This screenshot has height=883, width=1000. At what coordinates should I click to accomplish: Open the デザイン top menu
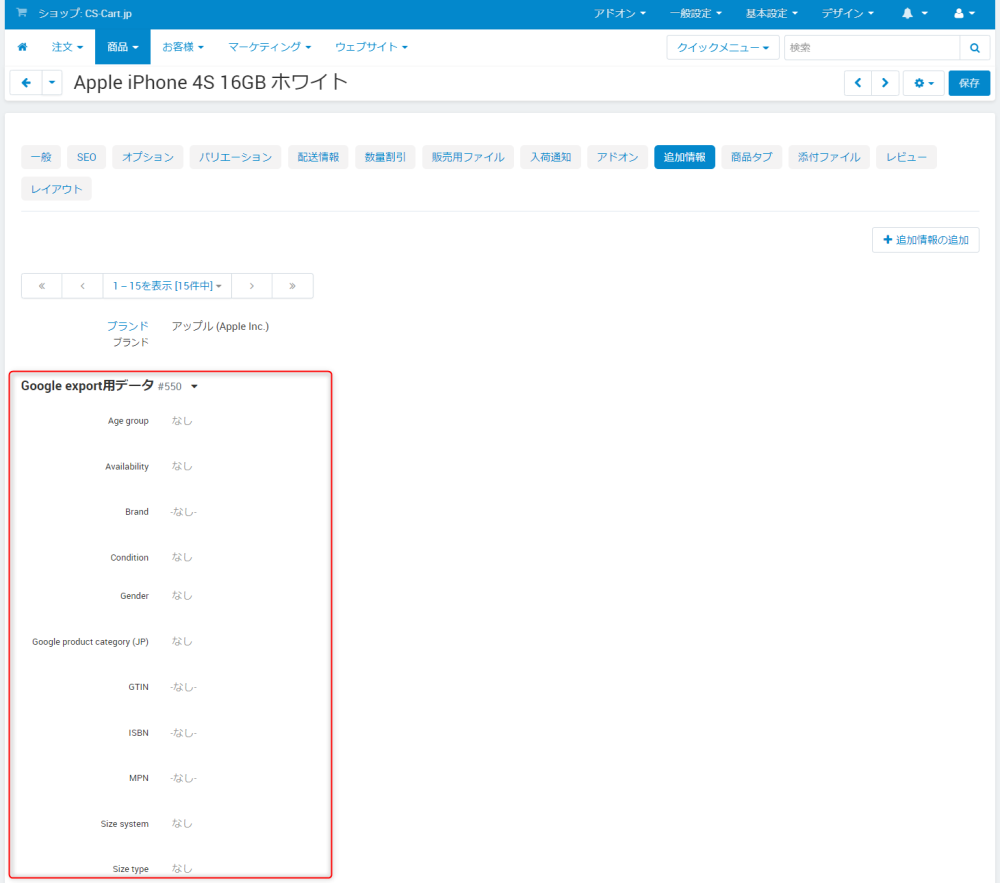(x=847, y=13)
